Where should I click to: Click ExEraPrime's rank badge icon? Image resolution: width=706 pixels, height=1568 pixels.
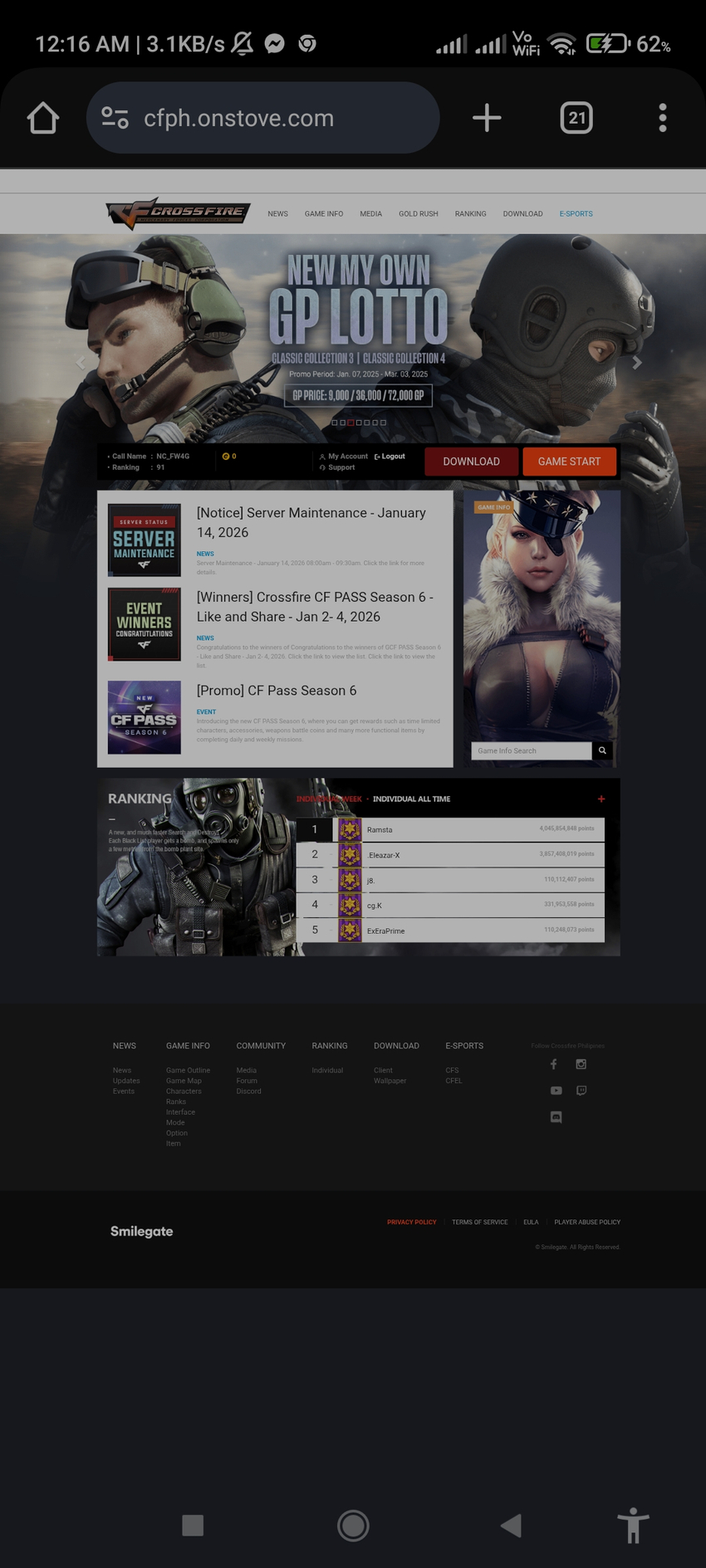point(350,931)
